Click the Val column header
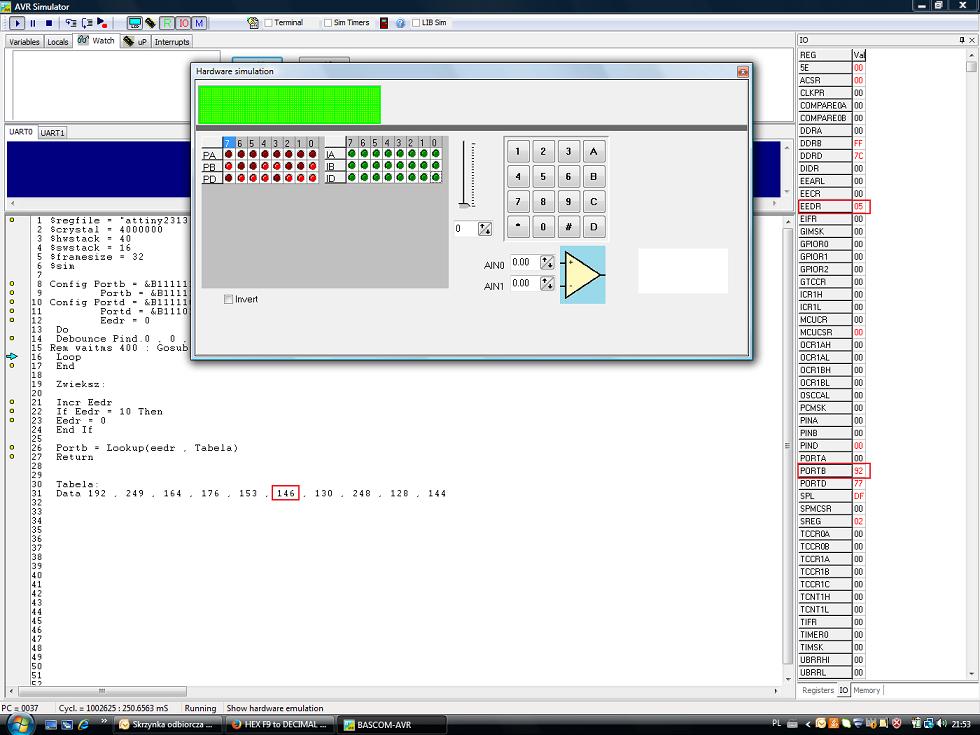Screen dimensions: 980x735 click(859, 55)
